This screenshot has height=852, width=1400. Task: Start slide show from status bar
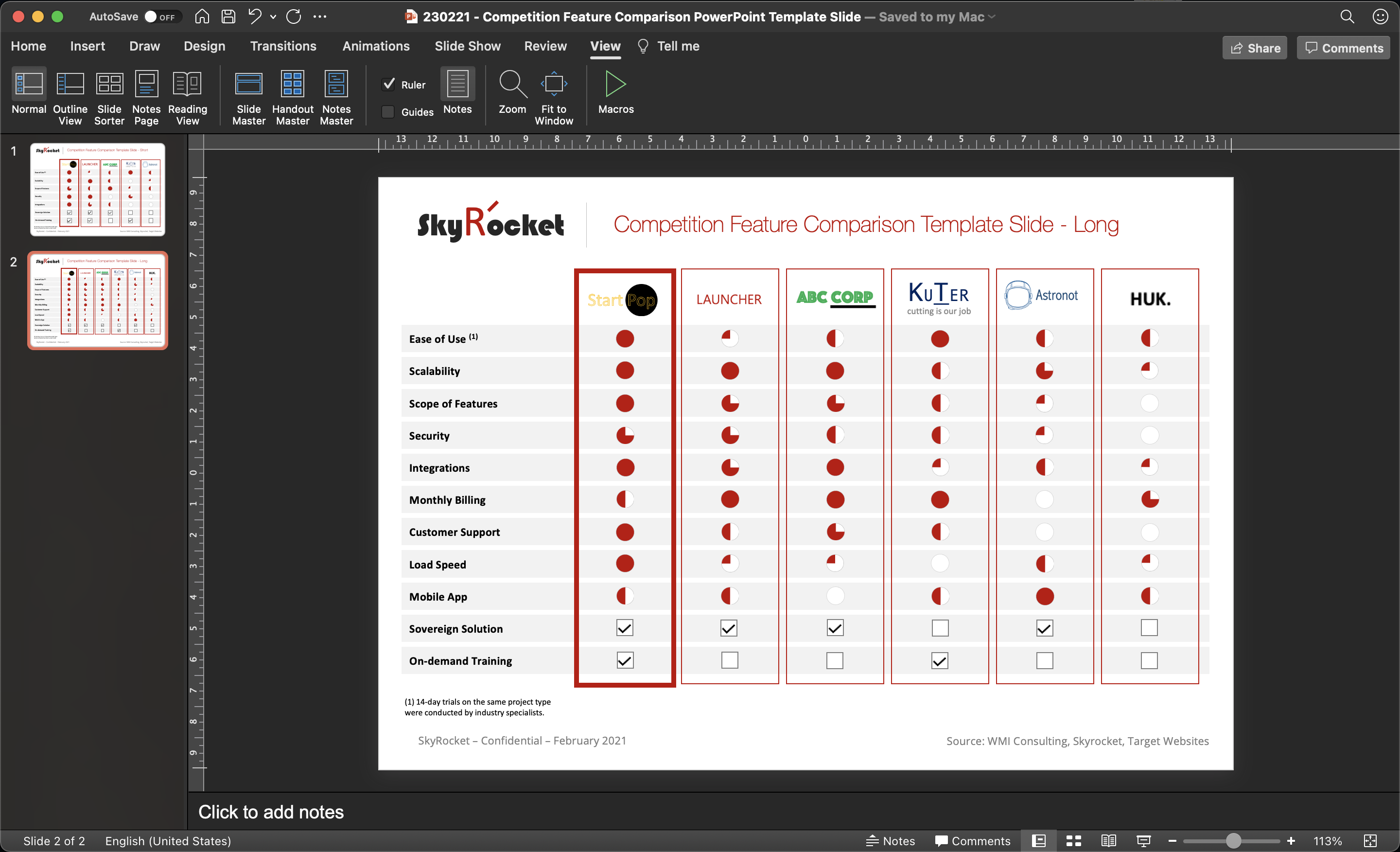1143,841
